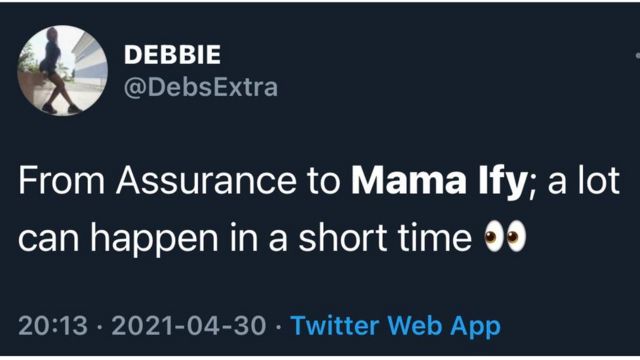The width and height of the screenshot is (640, 360).
Task: Click the words short time
Action: pyautogui.click(x=385, y=237)
